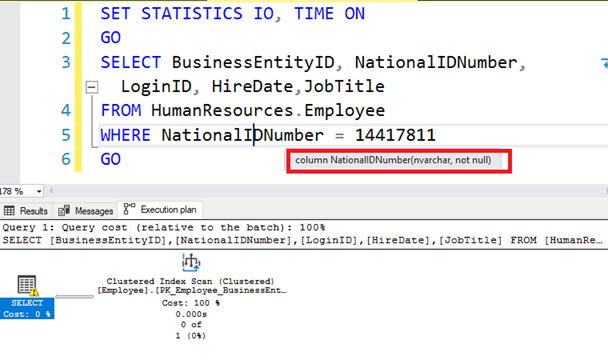Click the arrow connector between plan operators
The image size is (608, 360).
coord(74,297)
